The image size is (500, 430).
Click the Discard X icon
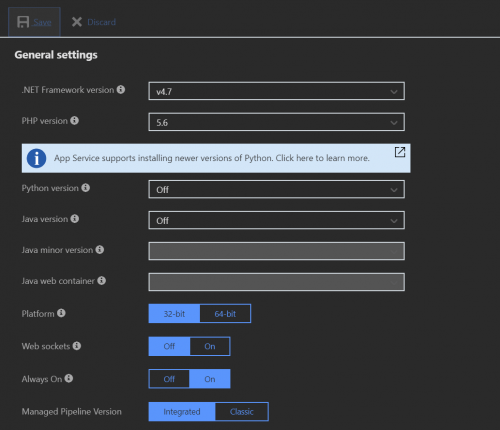point(77,22)
